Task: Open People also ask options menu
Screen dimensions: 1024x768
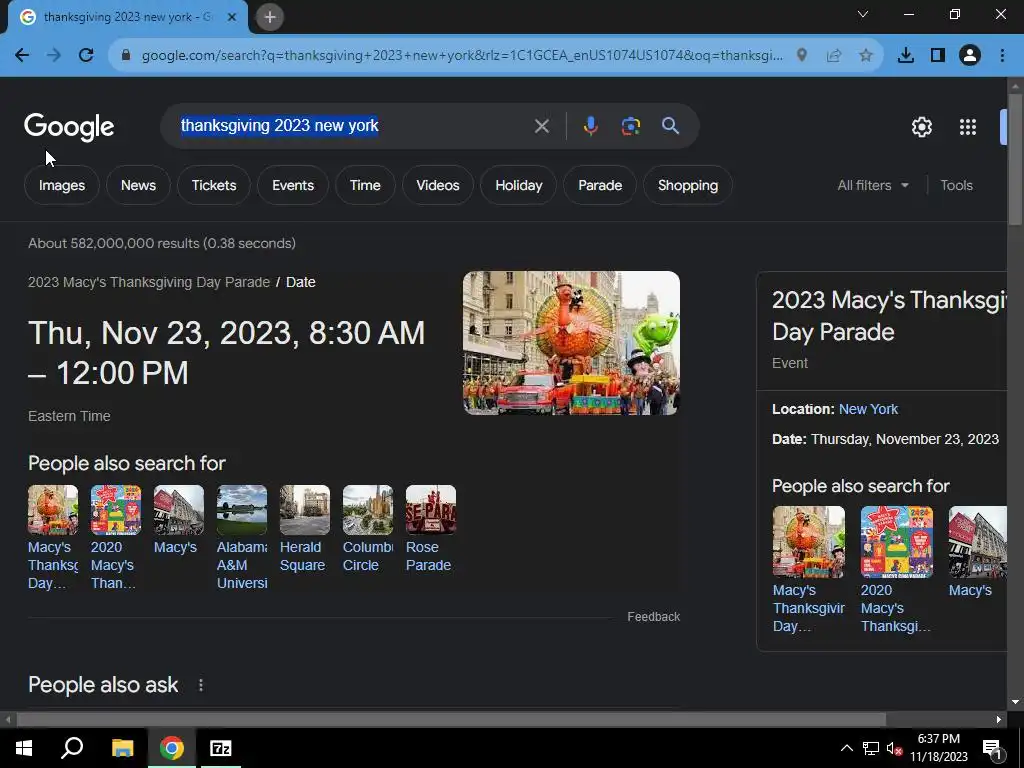Action: click(x=200, y=685)
